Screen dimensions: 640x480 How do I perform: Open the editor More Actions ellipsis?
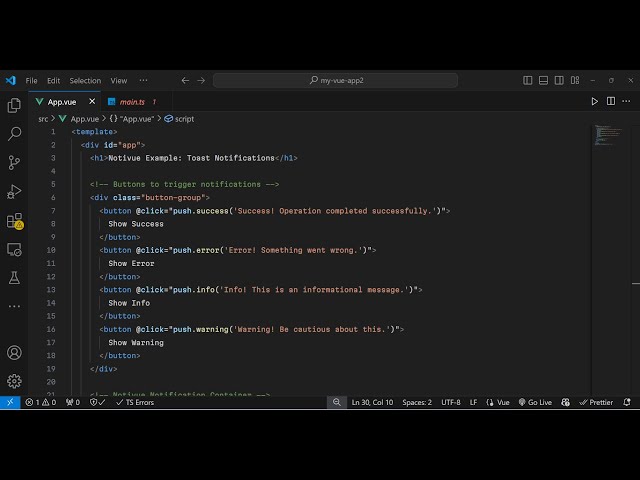pos(625,101)
